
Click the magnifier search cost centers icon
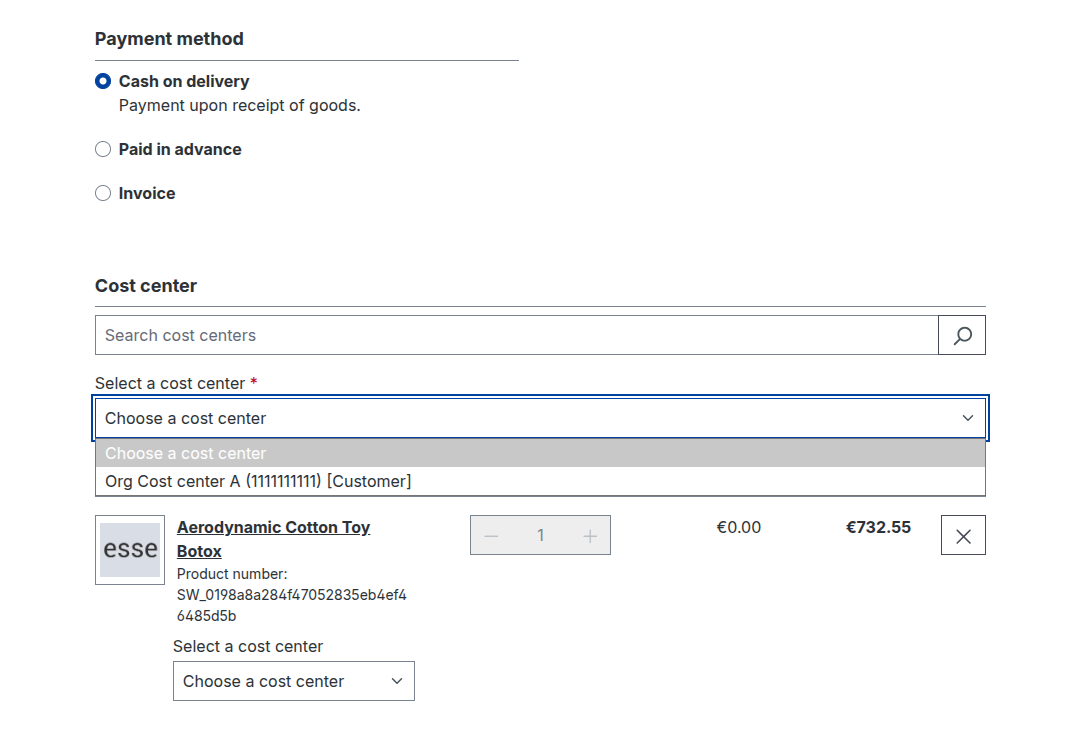click(x=962, y=336)
